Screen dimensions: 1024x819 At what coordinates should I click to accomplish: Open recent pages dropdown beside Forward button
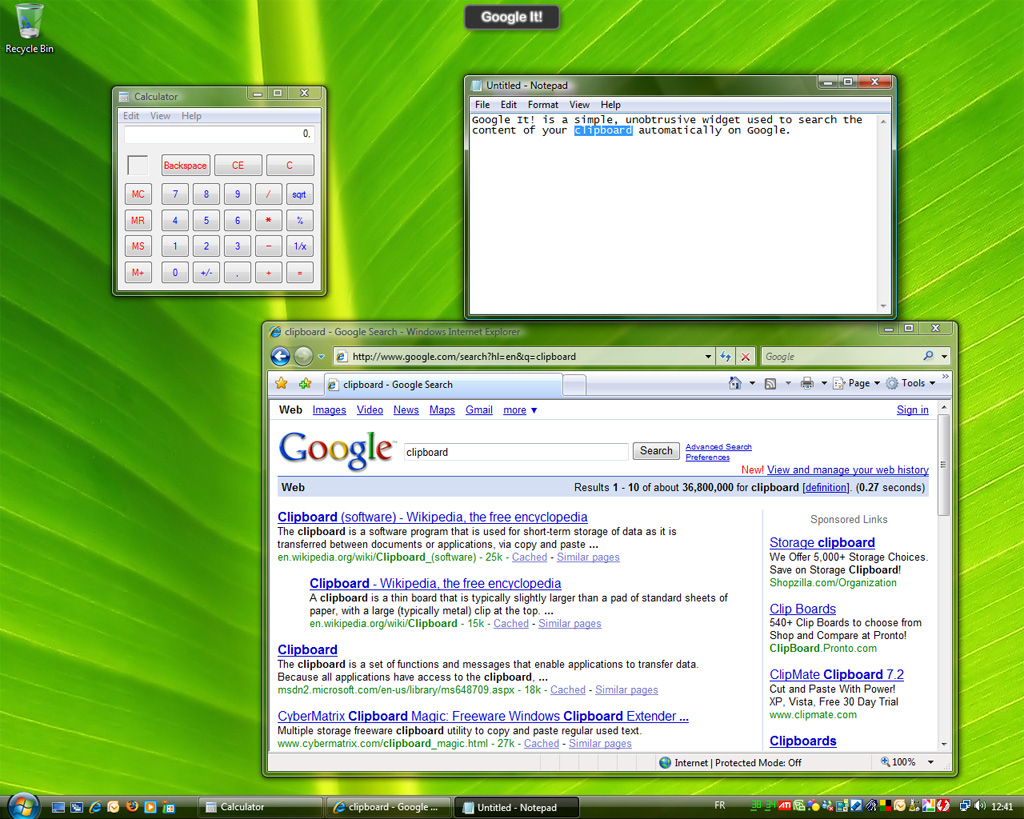coord(321,357)
